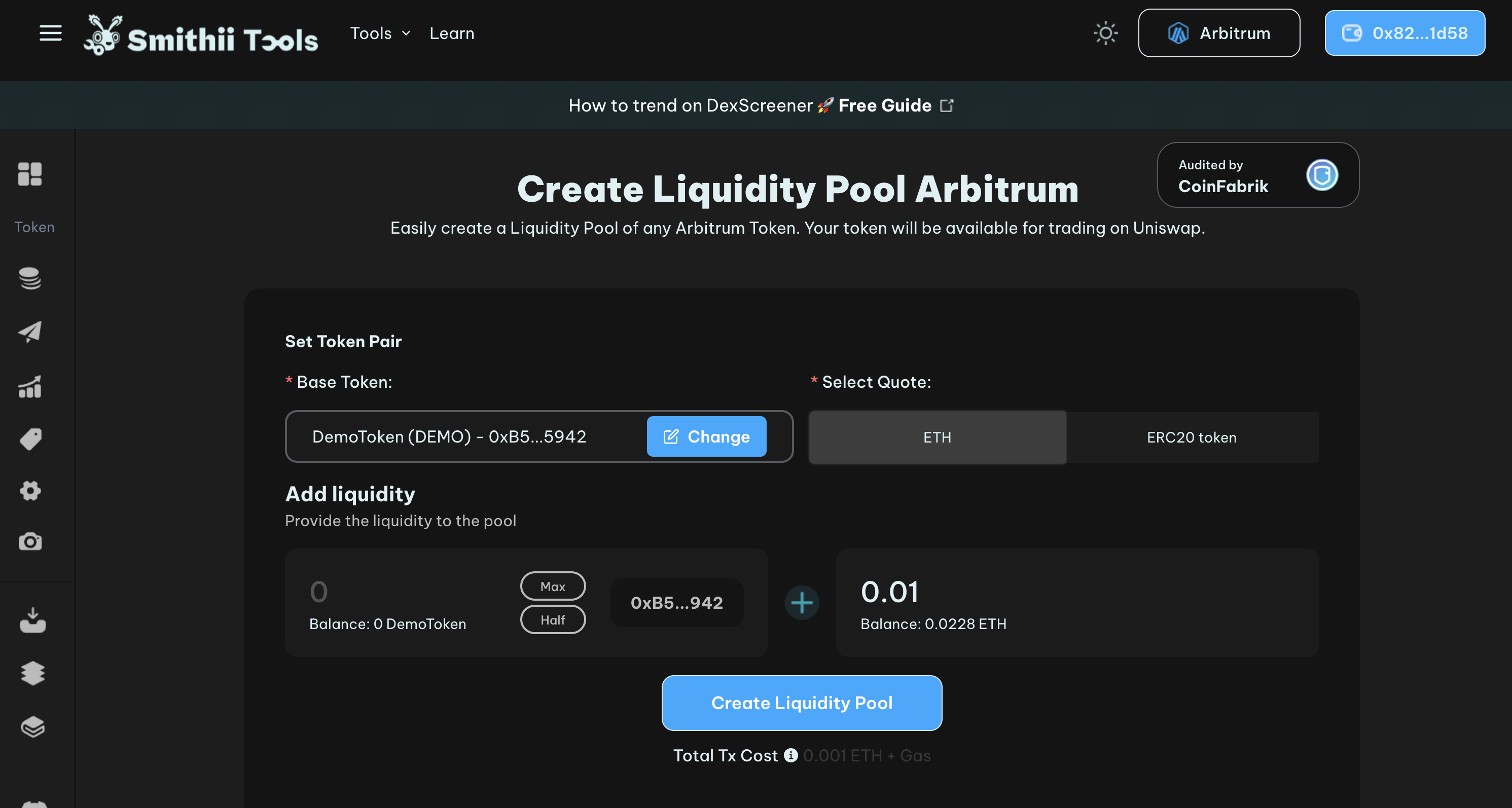Viewport: 1512px width, 808px height.
Task: Select ERC20 token as quote
Action: click(1192, 437)
